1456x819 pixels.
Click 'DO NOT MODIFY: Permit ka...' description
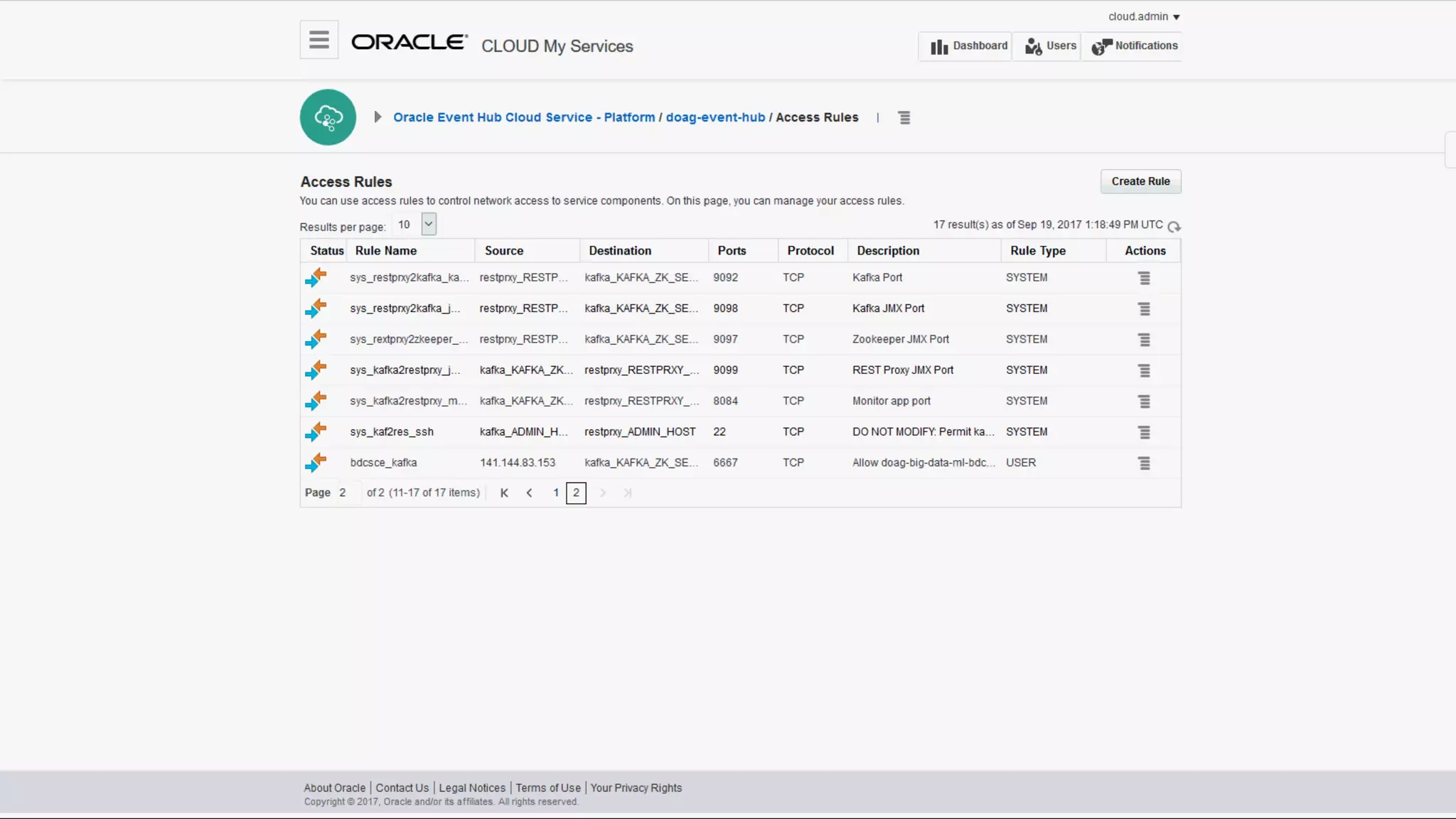point(924,432)
